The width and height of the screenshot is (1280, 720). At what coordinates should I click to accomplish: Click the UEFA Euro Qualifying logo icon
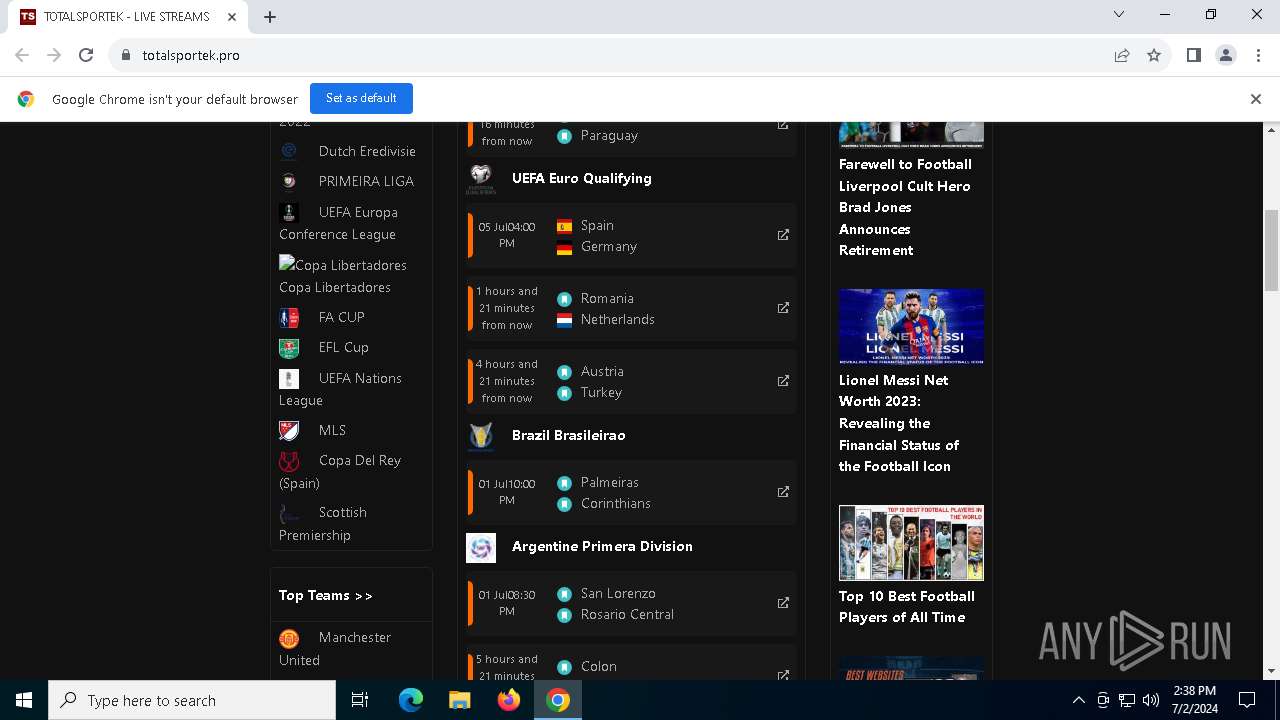tap(481, 179)
